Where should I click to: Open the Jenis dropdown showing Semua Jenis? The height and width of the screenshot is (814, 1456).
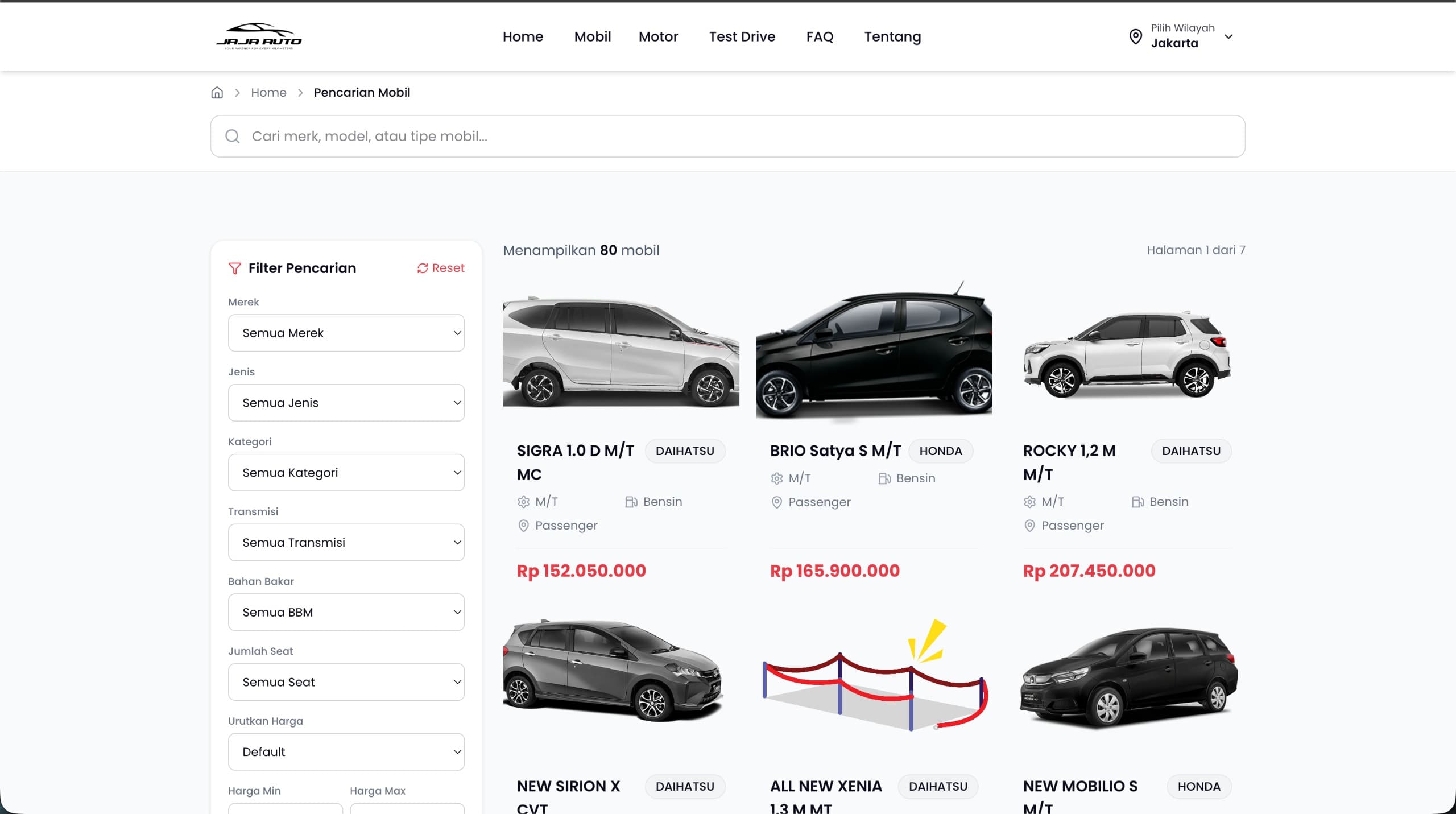point(346,403)
